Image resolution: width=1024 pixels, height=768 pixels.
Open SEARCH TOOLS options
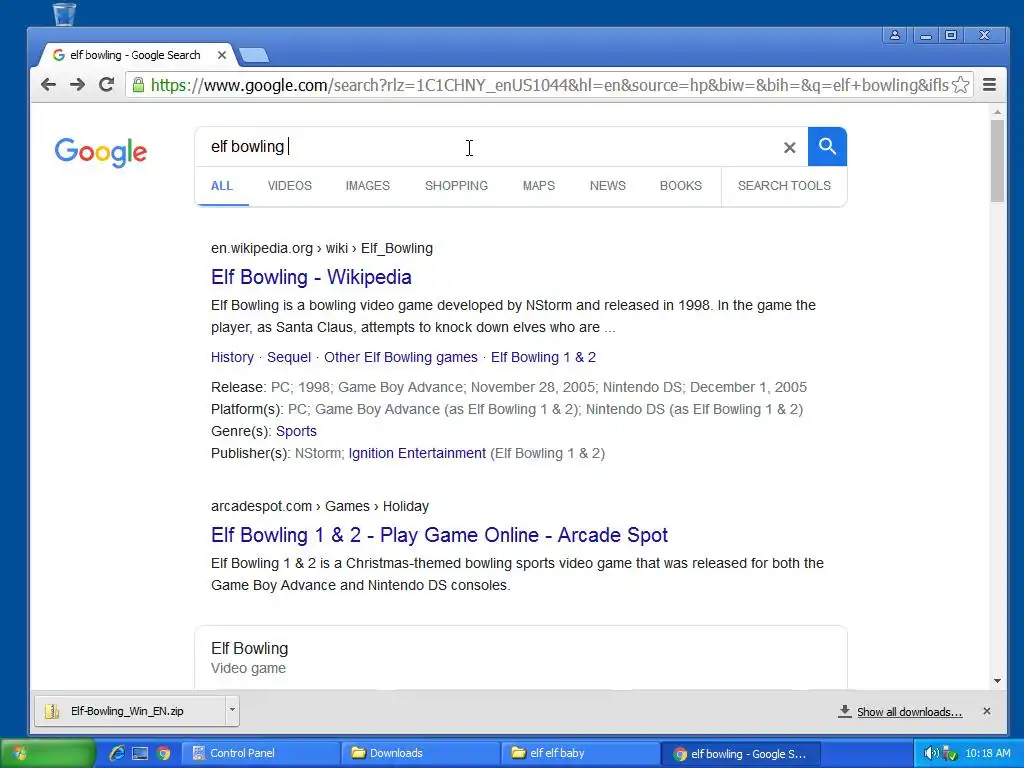coord(784,185)
